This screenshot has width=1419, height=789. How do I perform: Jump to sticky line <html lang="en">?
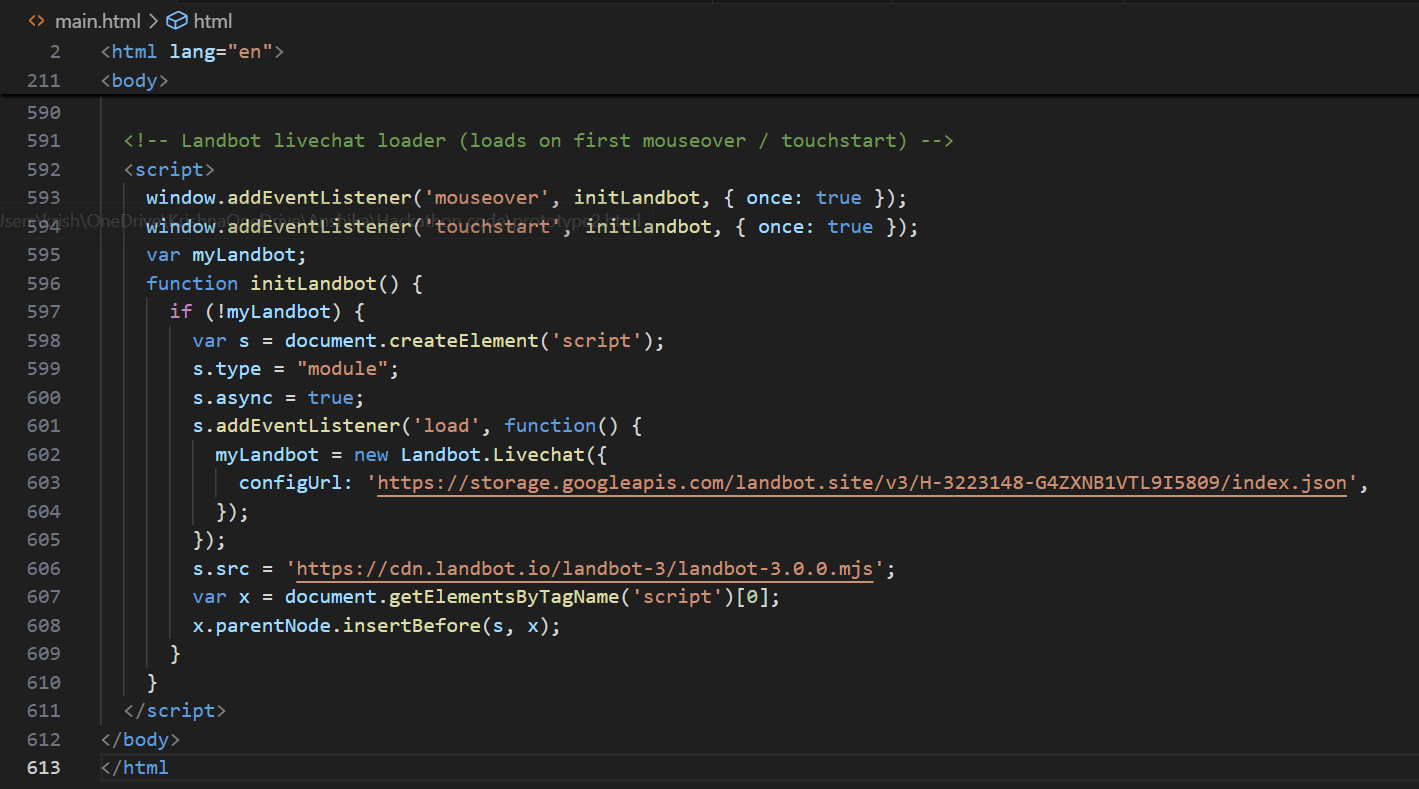(x=192, y=51)
